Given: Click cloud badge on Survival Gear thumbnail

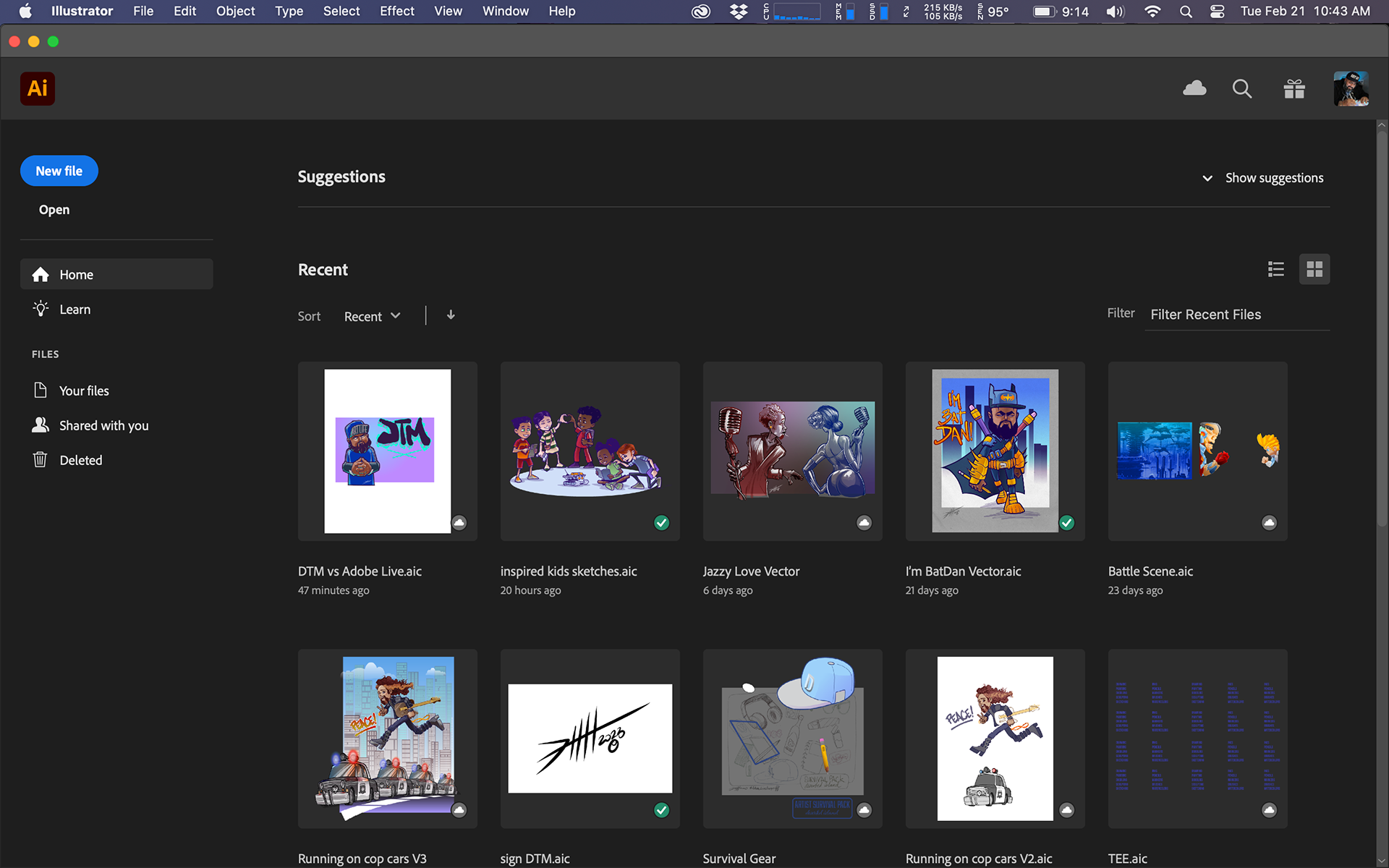Looking at the screenshot, I should (x=865, y=809).
